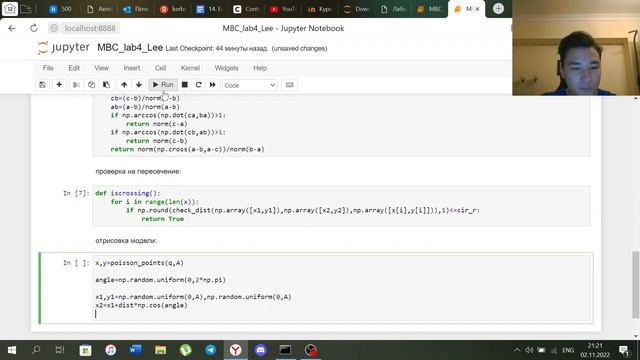
Task: Save the notebook with the floppy icon
Action: coord(42,85)
